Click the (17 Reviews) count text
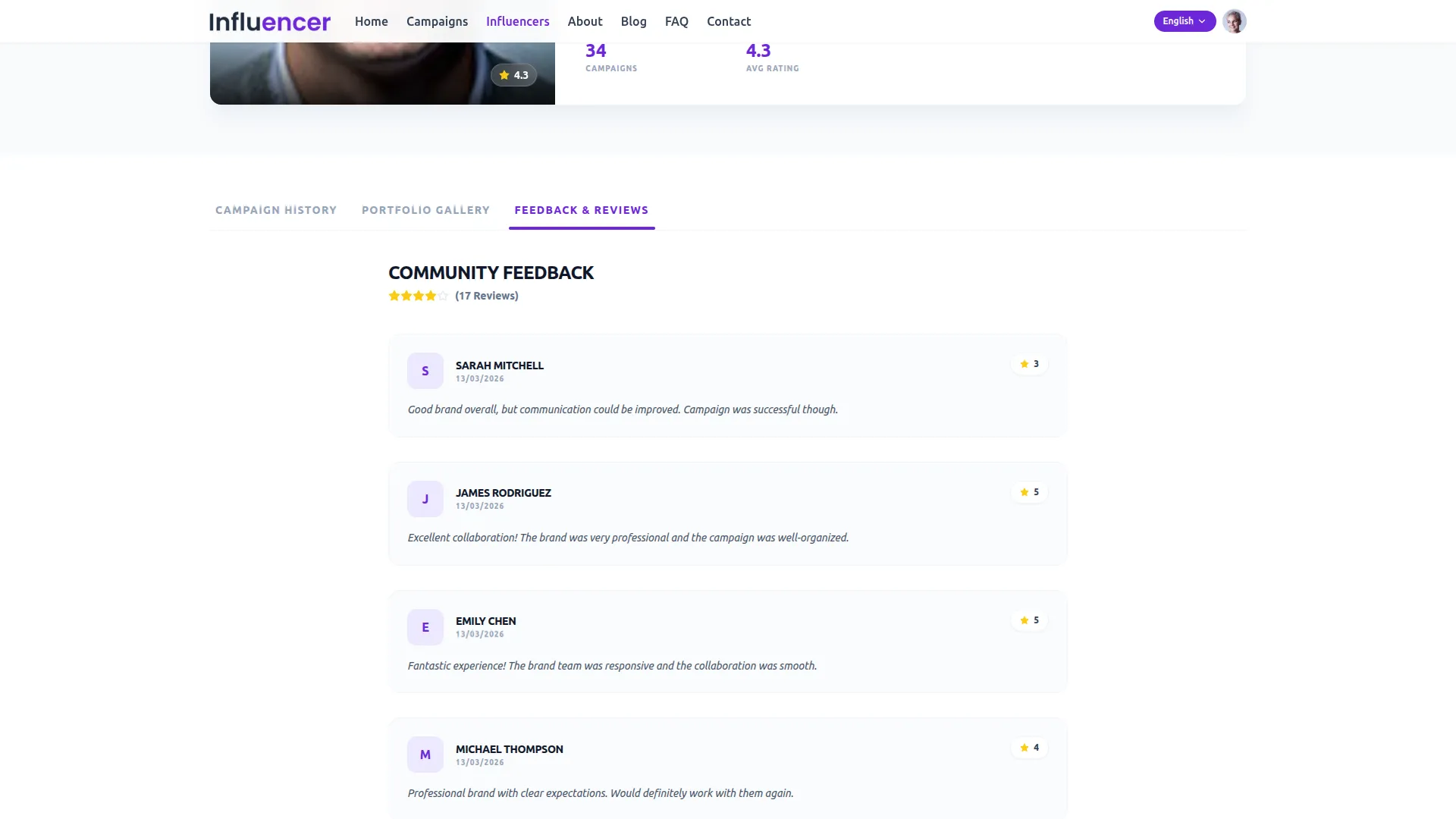The image size is (1456, 819). (487, 296)
